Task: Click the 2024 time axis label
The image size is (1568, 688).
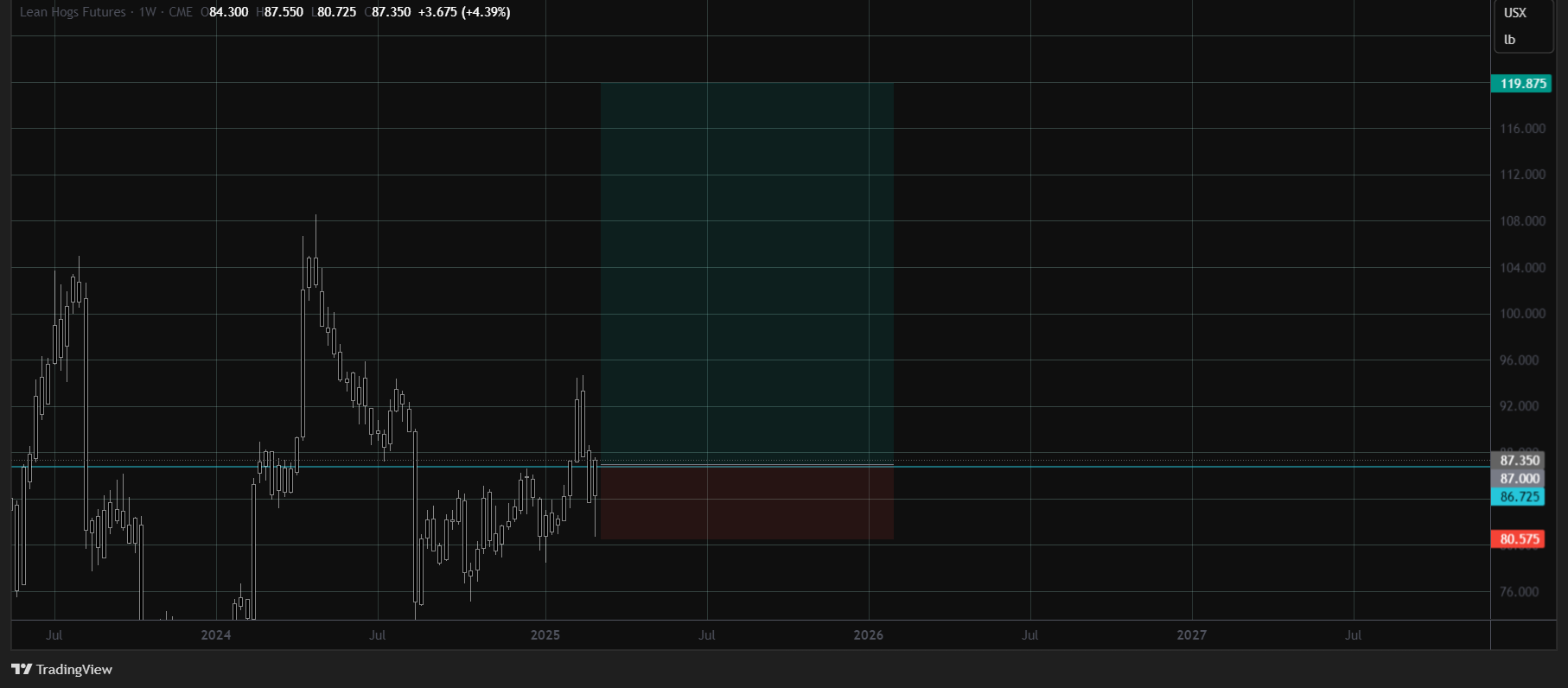Action: pos(216,635)
